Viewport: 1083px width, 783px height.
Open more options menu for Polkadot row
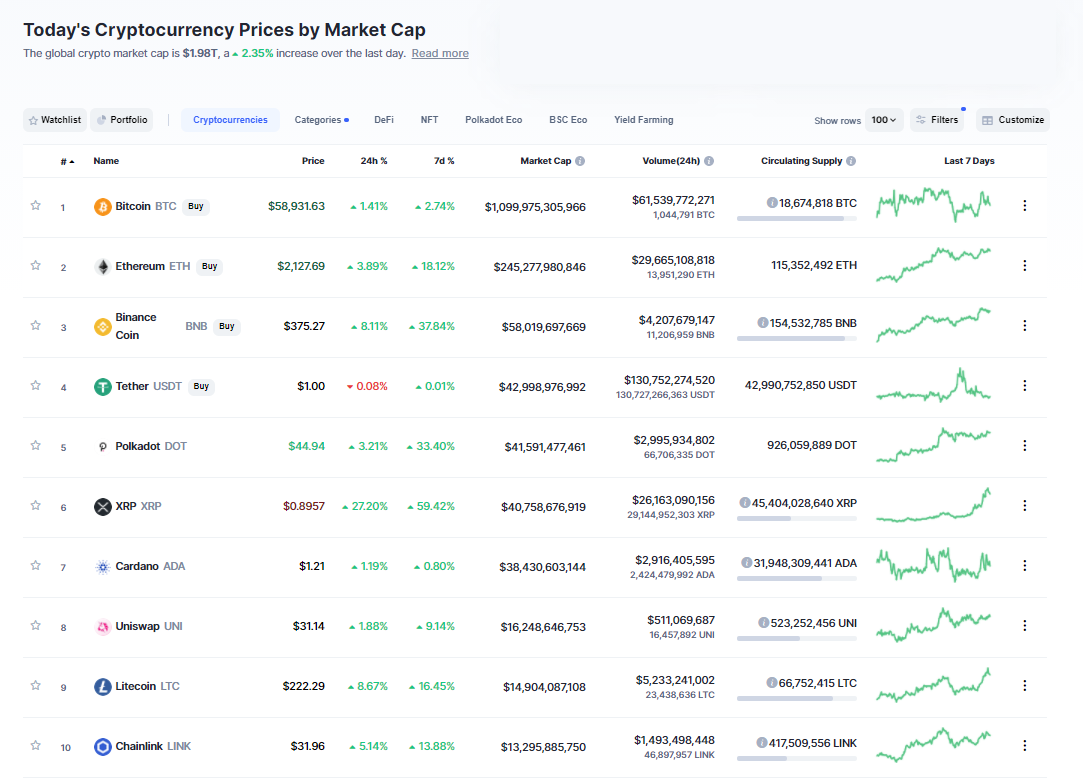click(x=1024, y=446)
